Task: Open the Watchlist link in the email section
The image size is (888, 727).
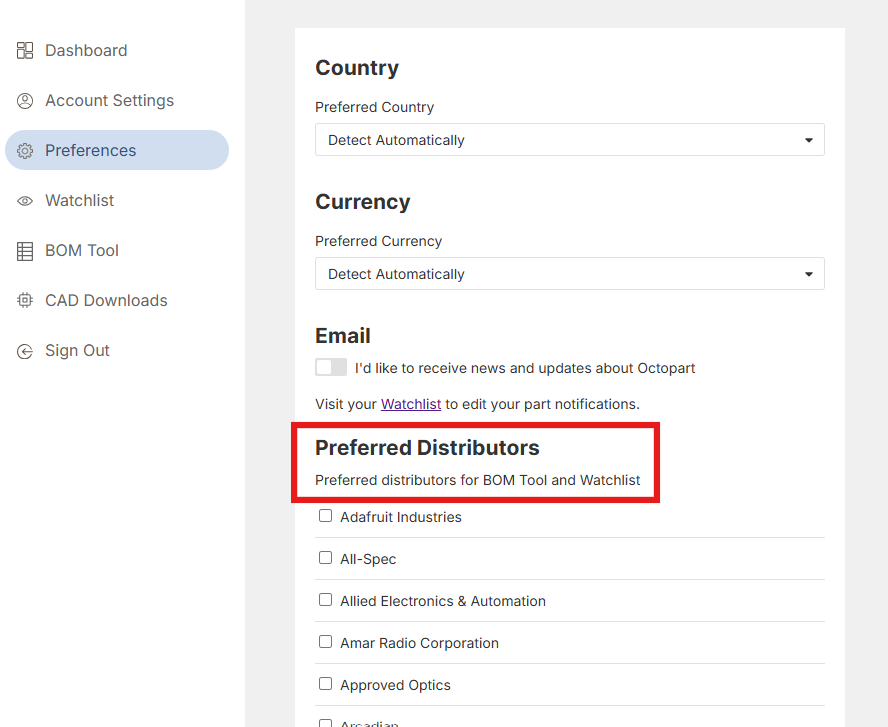Action: tap(410, 404)
